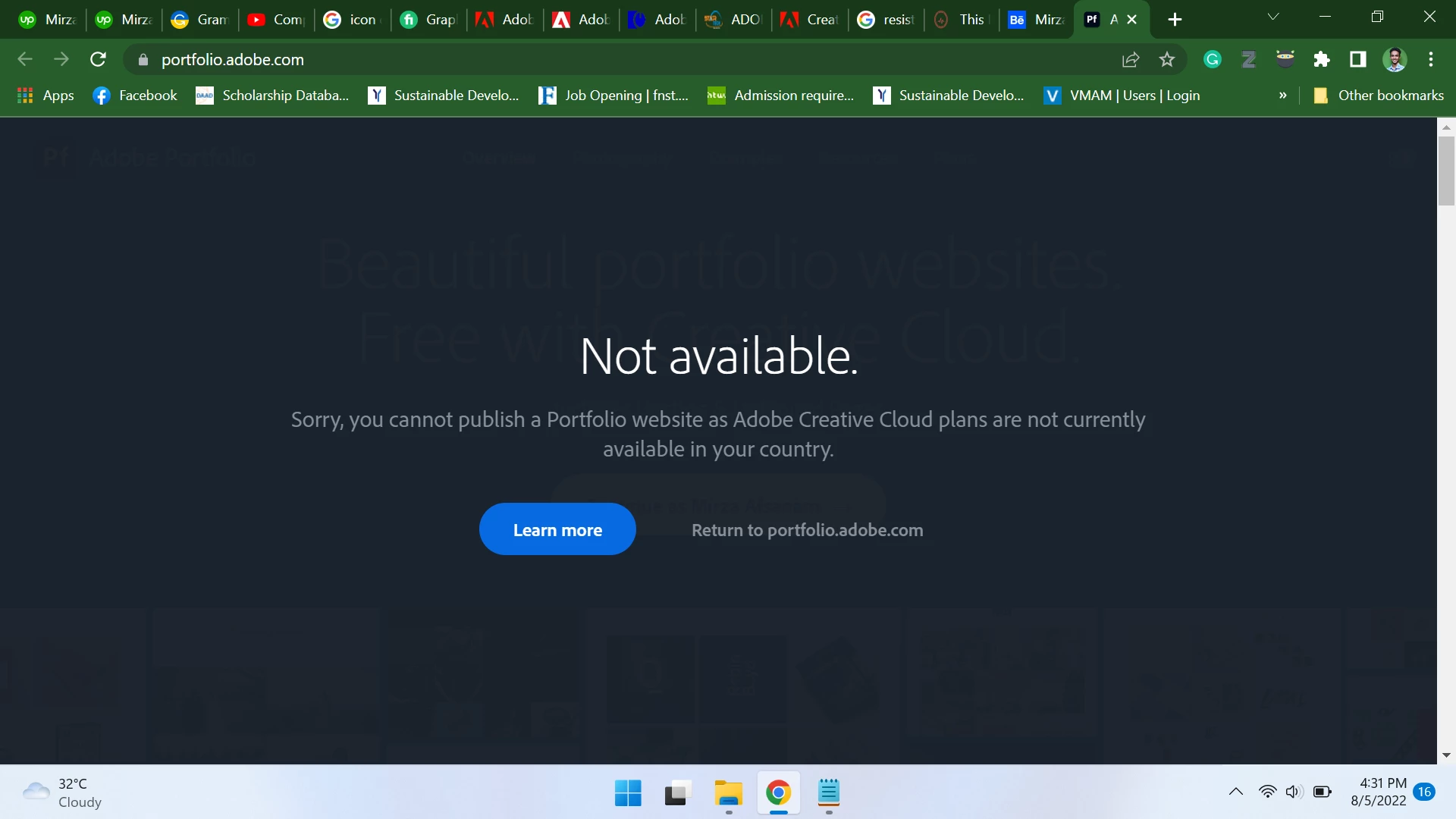Show the hidden bookmarks overflow chevron
This screenshot has height=819, width=1456.
click(x=1283, y=96)
